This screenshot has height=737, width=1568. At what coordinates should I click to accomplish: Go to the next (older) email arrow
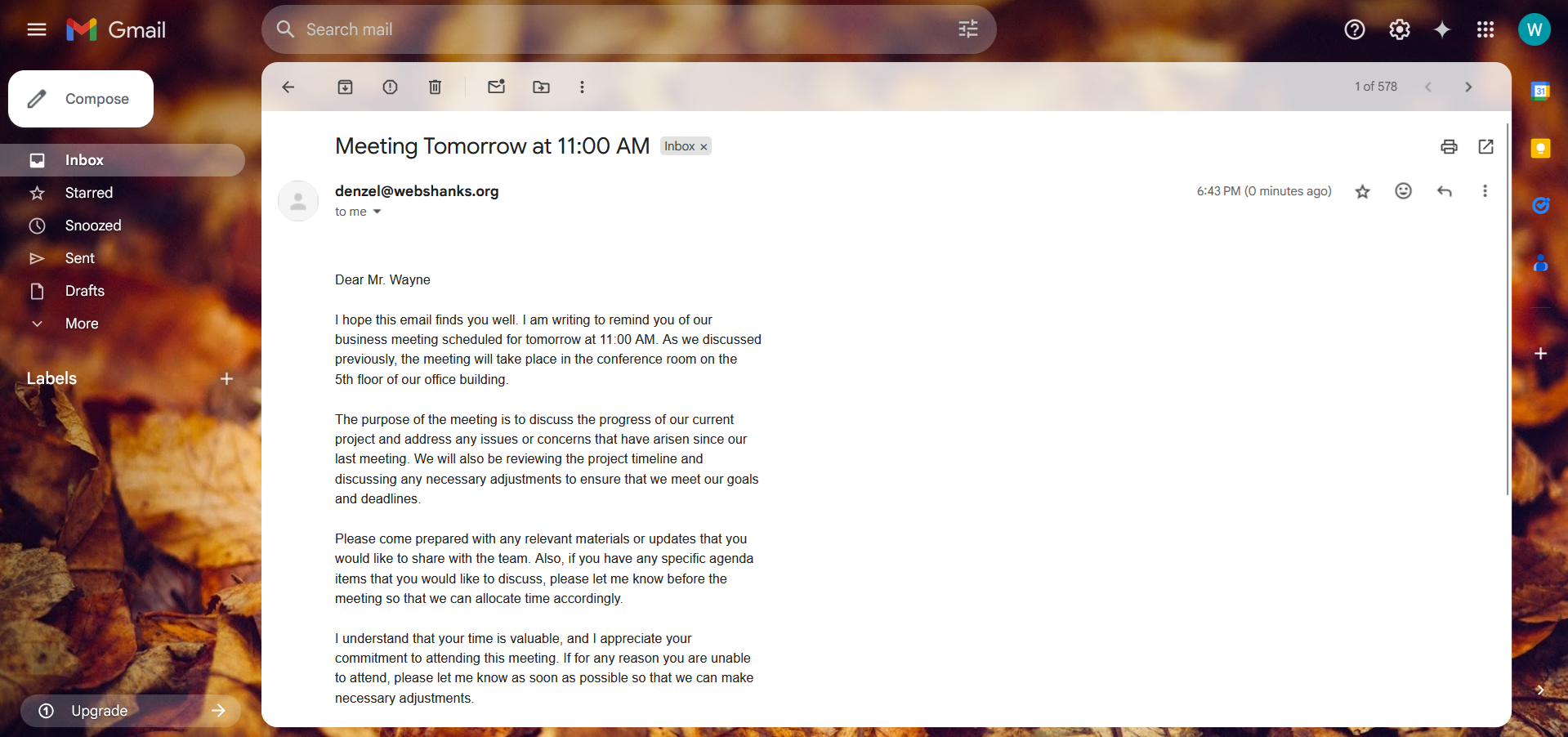point(1468,87)
